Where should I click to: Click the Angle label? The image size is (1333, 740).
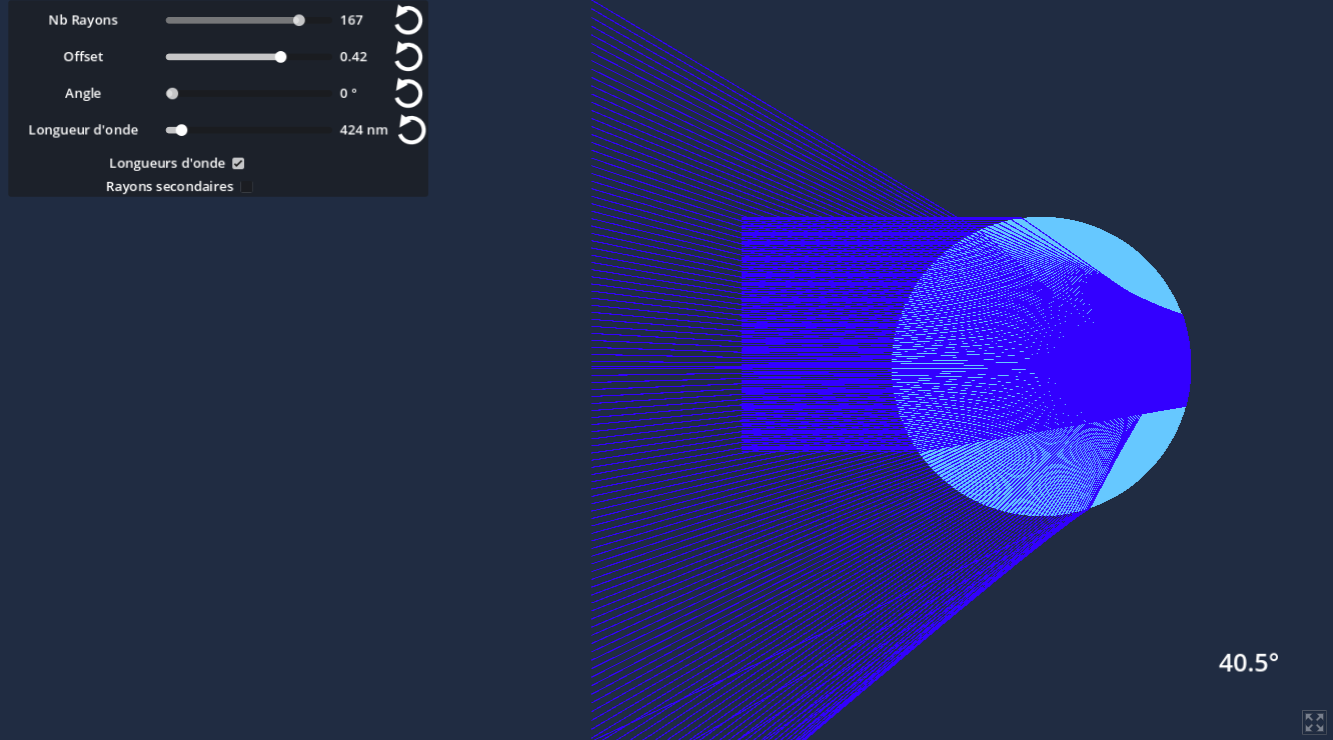pos(83,93)
